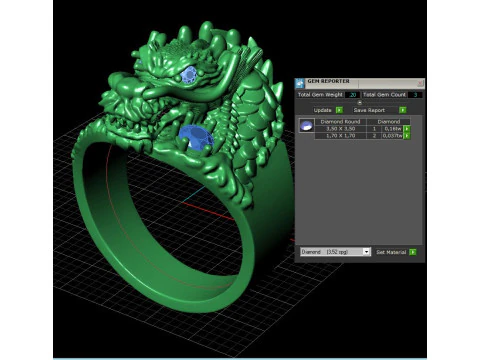Select the blue gem in the dragon's eye

point(189,75)
